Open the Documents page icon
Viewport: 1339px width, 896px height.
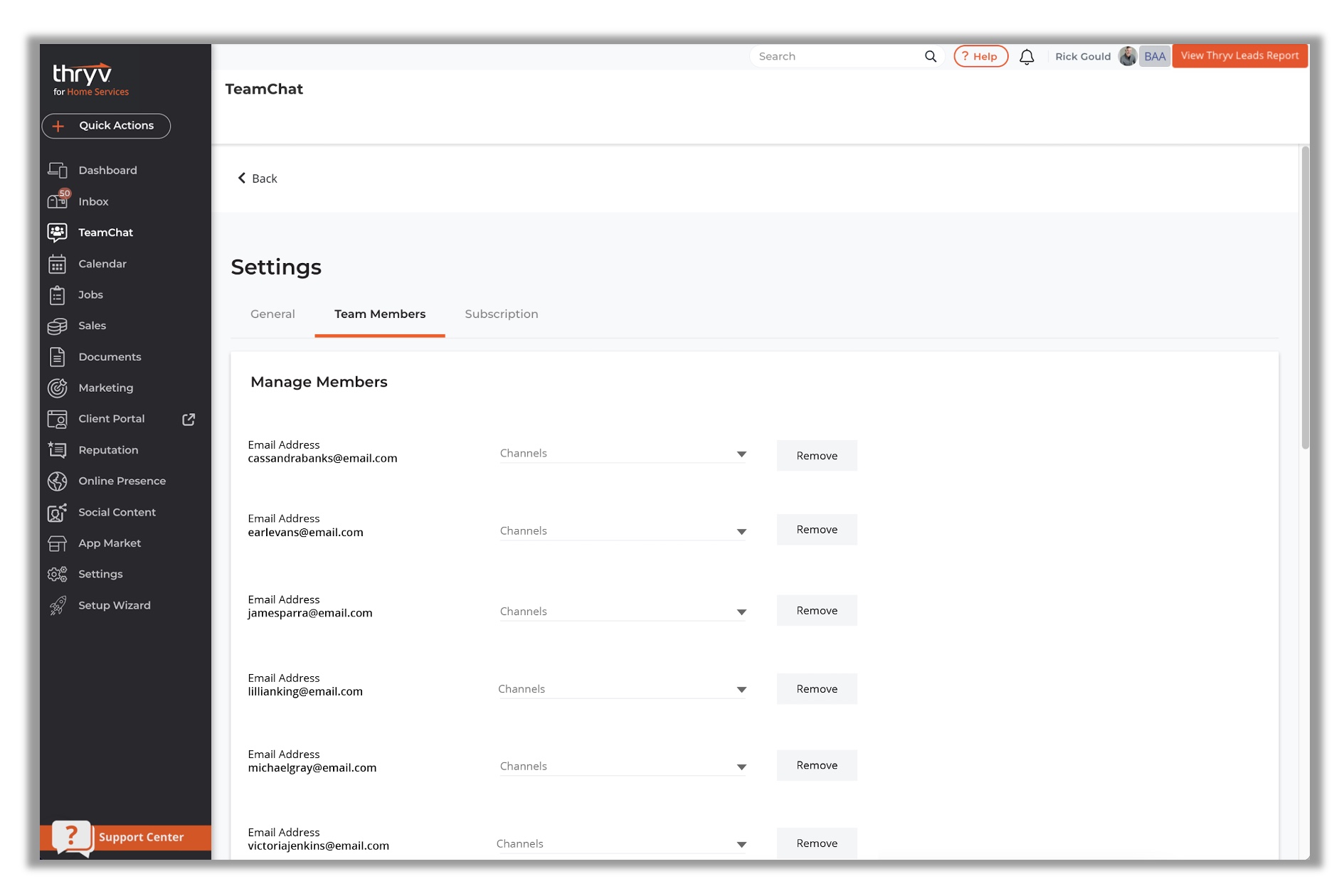coord(57,357)
